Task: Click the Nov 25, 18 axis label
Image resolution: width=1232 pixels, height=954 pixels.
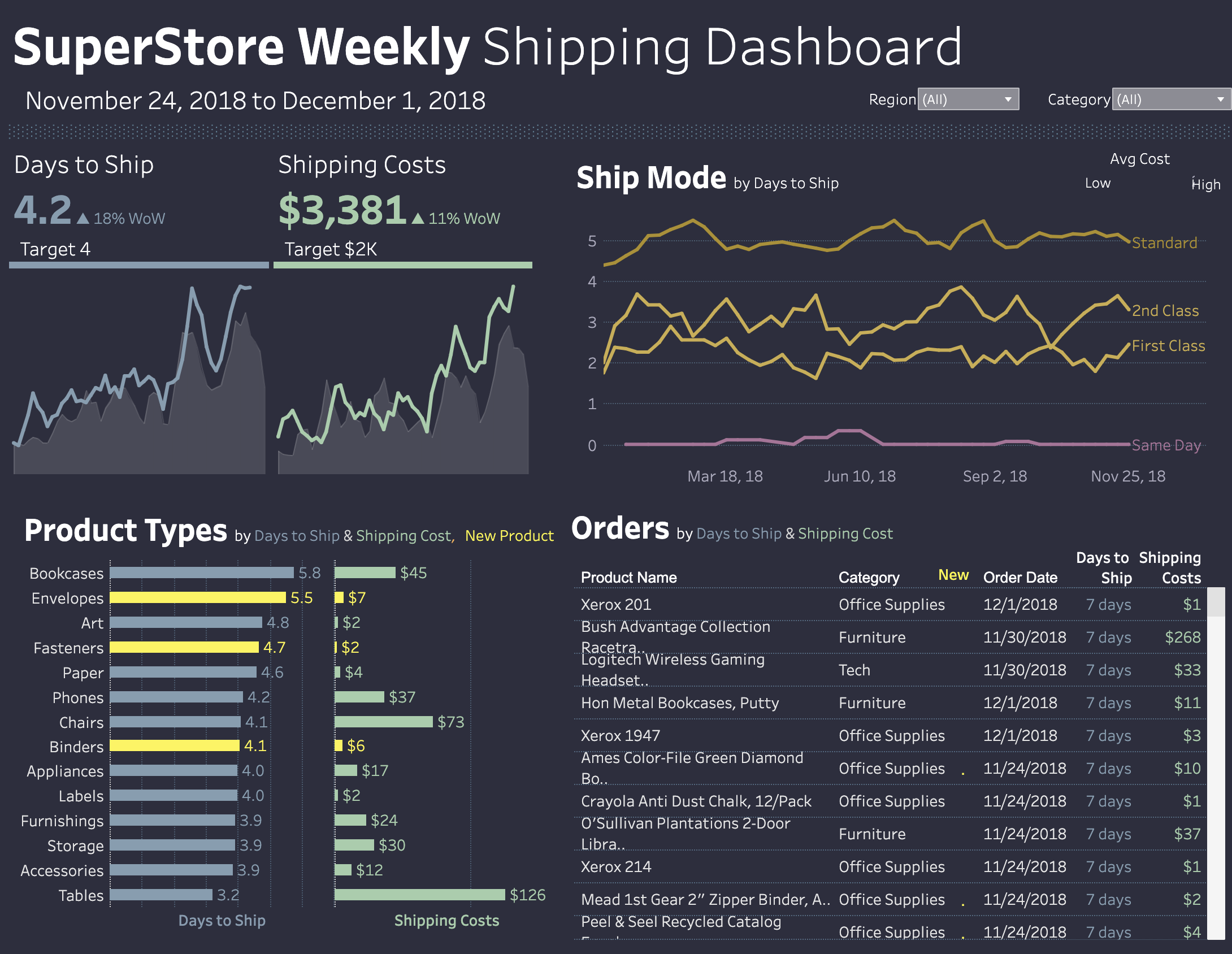Action: tap(1128, 476)
